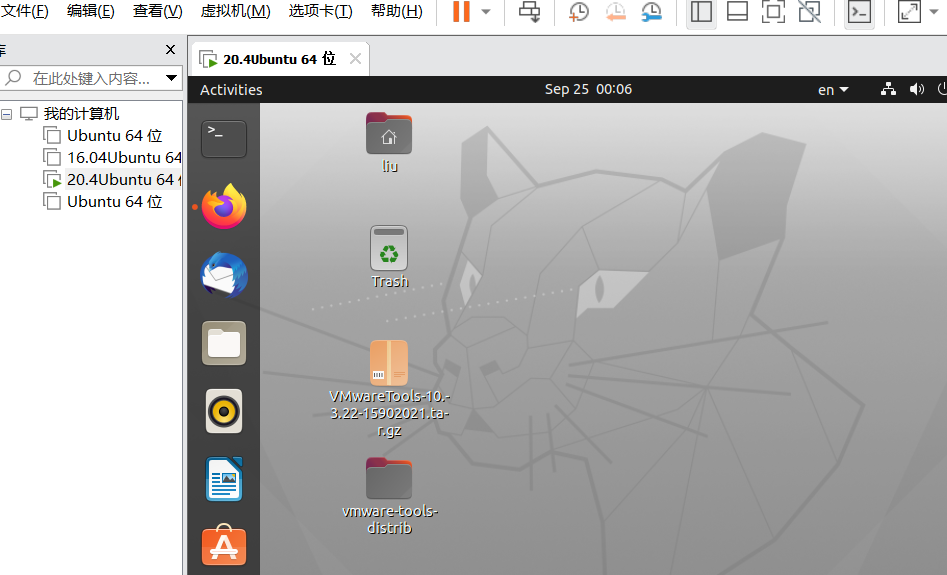Open the 虚拟机(M) menu
947x575 pixels.
point(235,11)
